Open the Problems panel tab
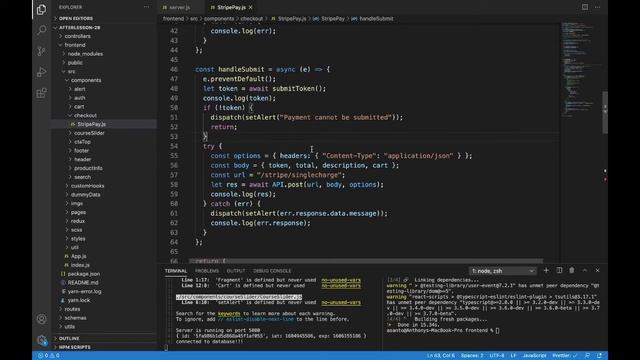640x360 pixels. pyautogui.click(x=207, y=271)
